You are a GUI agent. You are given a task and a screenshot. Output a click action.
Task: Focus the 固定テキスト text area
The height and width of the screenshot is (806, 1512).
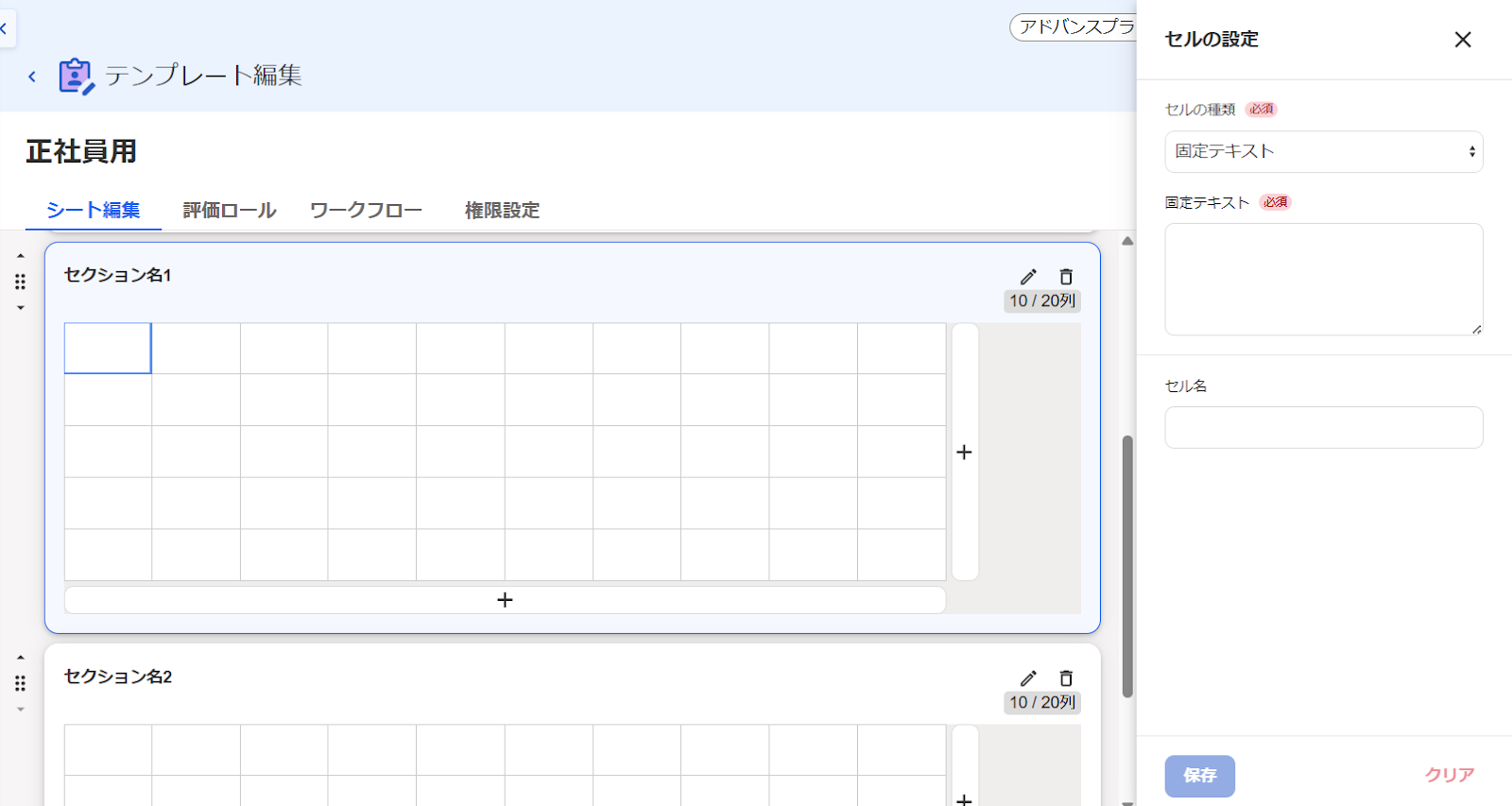[x=1324, y=280]
